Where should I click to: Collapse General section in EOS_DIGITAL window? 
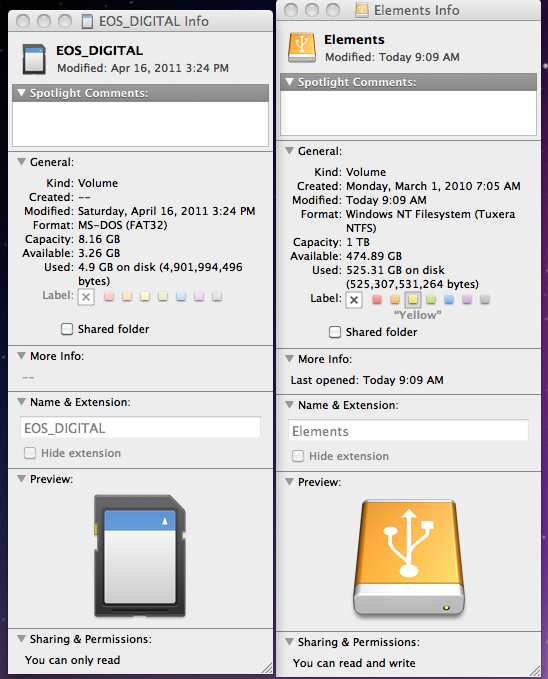(x=21, y=162)
